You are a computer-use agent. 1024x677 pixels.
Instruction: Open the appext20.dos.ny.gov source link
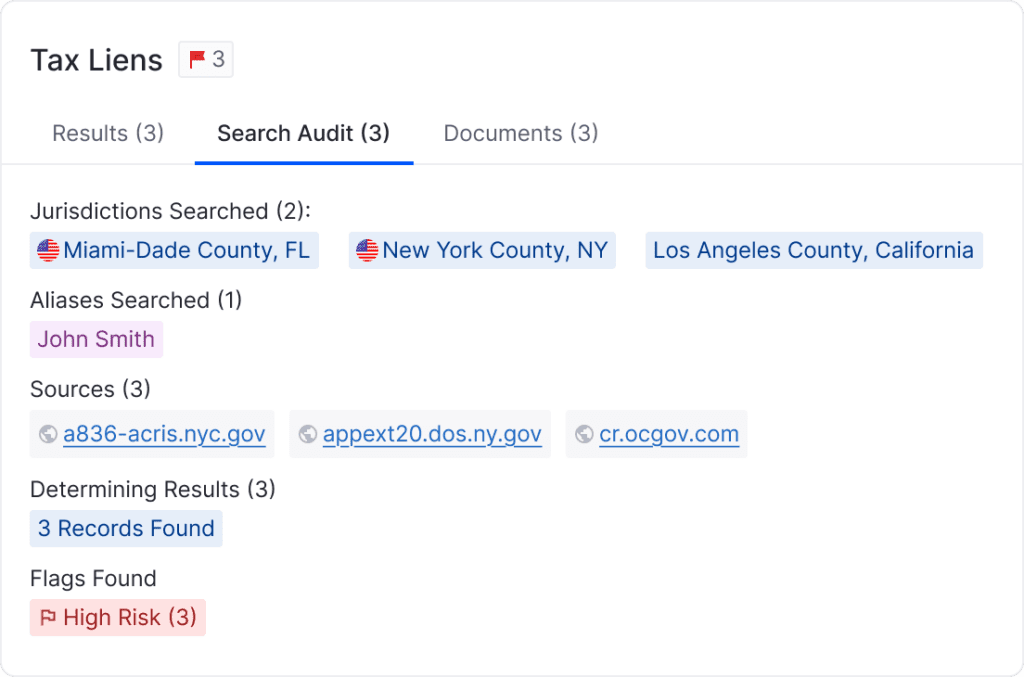click(432, 434)
